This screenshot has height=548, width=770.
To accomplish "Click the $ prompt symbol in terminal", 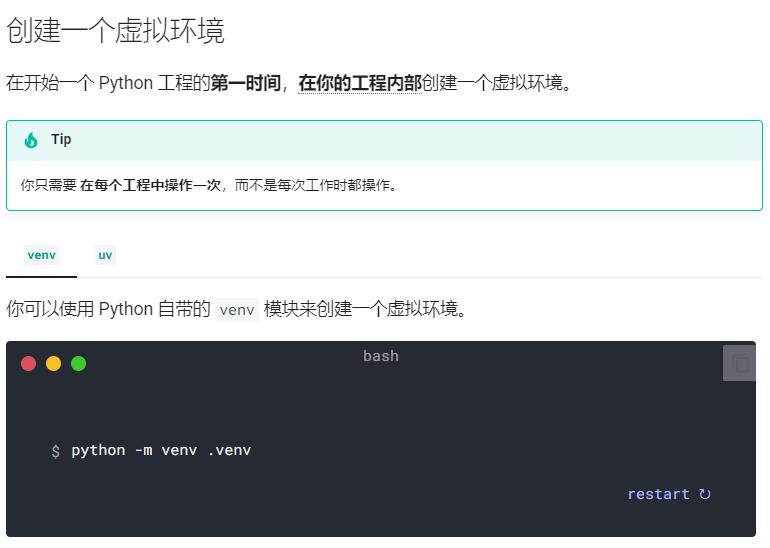I will (55, 451).
